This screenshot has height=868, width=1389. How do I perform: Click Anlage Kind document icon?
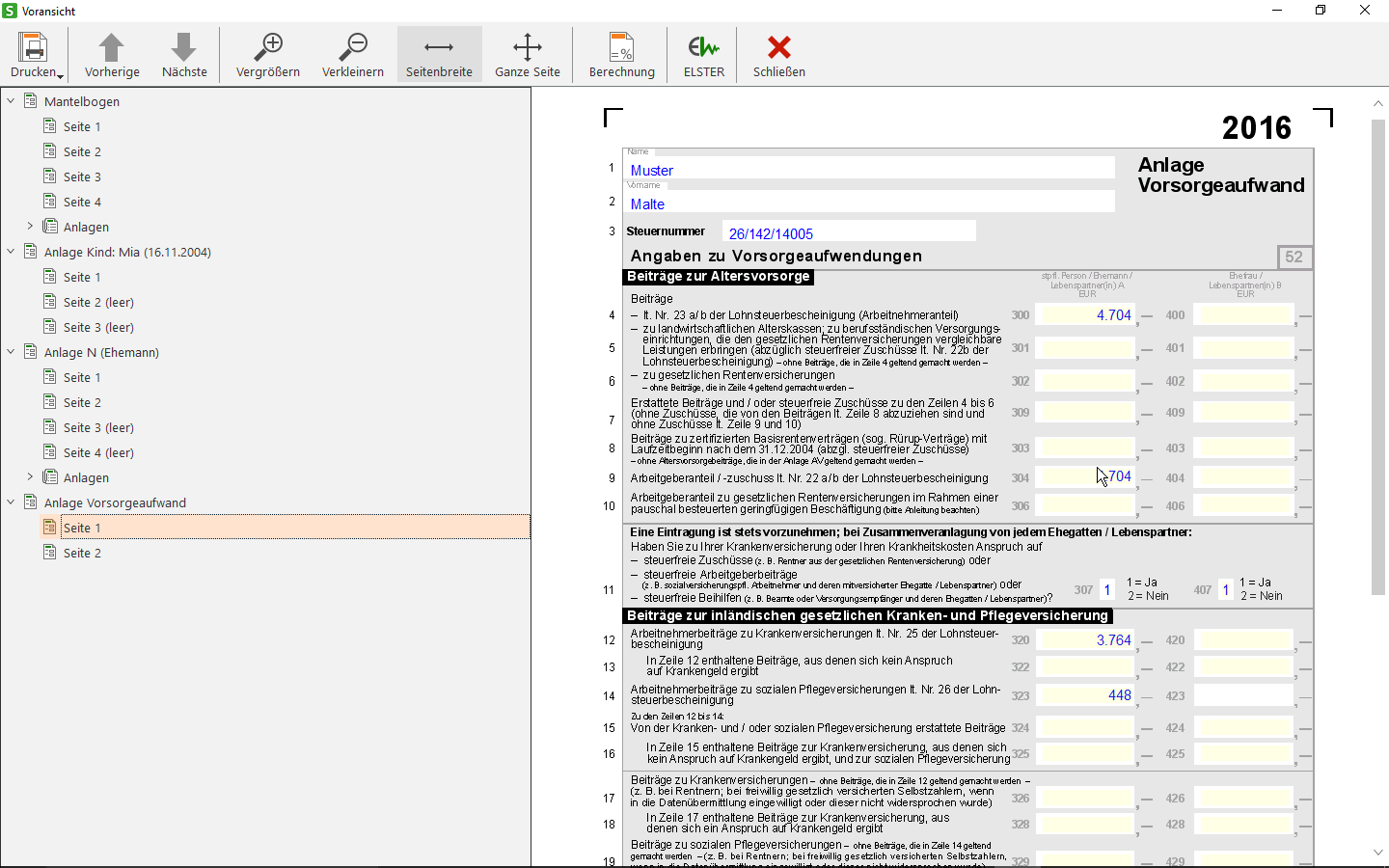[x=31, y=251]
